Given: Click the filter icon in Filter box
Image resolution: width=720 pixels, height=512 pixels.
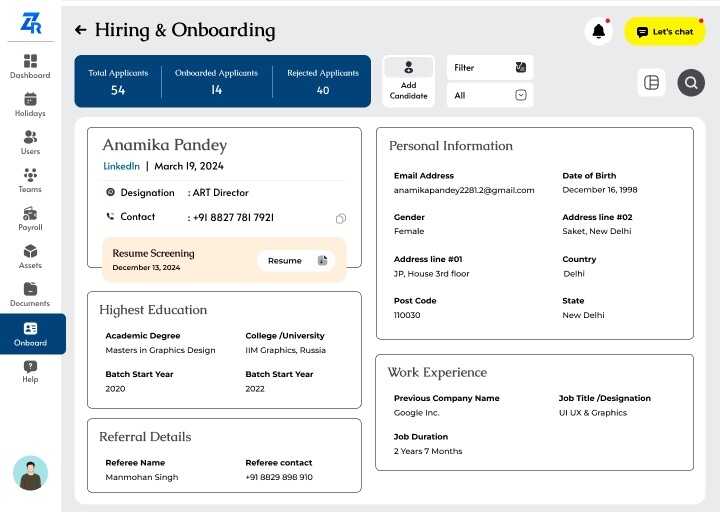Looking at the screenshot, I should [520, 68].
